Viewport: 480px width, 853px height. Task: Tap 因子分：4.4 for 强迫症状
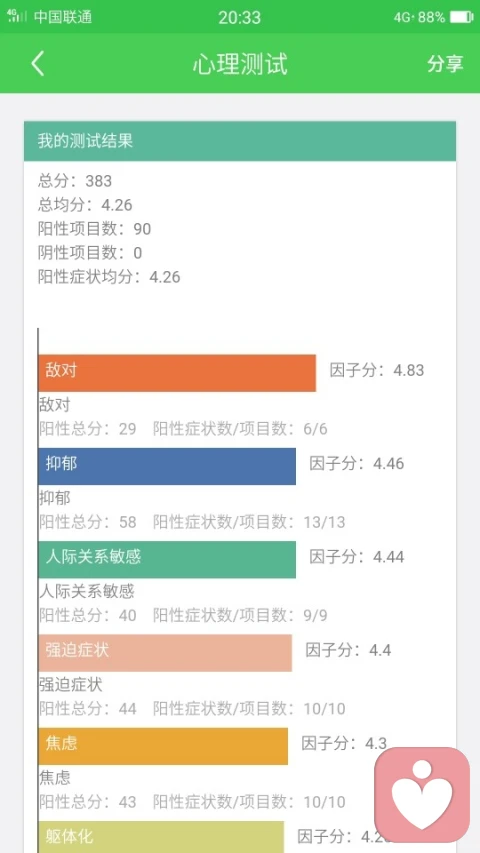(348, 650)
